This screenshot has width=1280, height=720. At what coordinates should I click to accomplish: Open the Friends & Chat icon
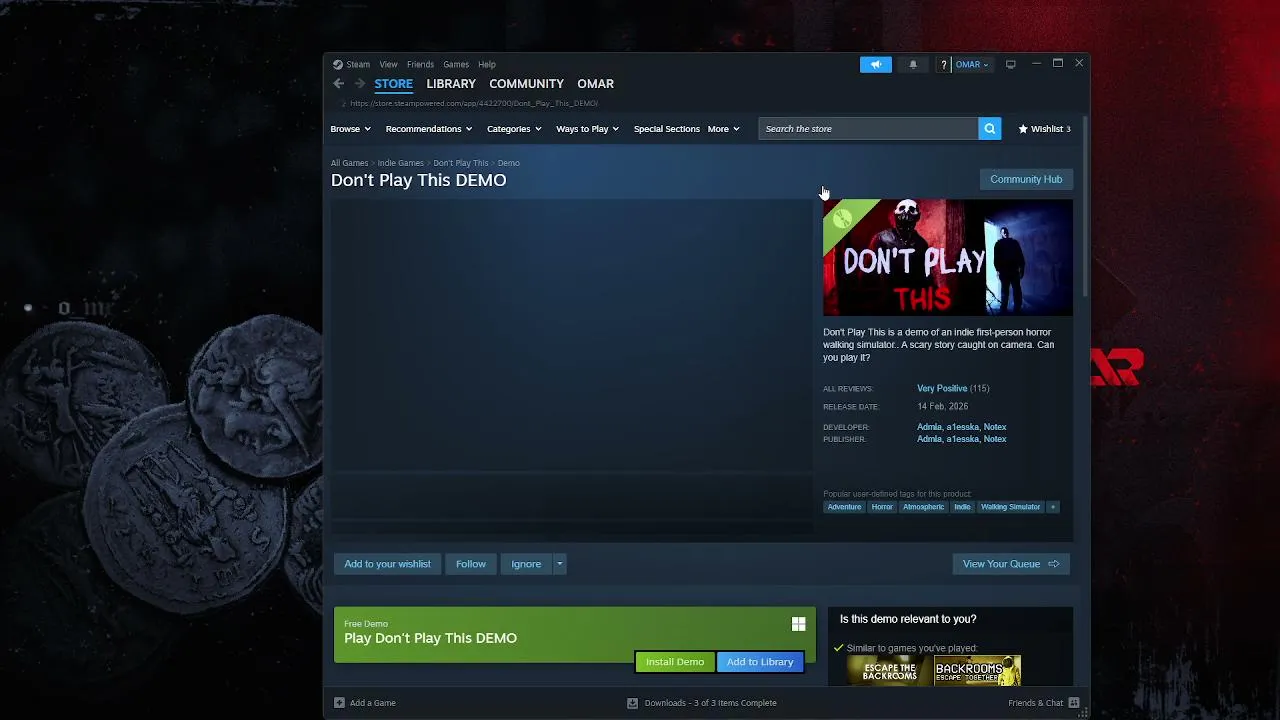pos(1074,703)
